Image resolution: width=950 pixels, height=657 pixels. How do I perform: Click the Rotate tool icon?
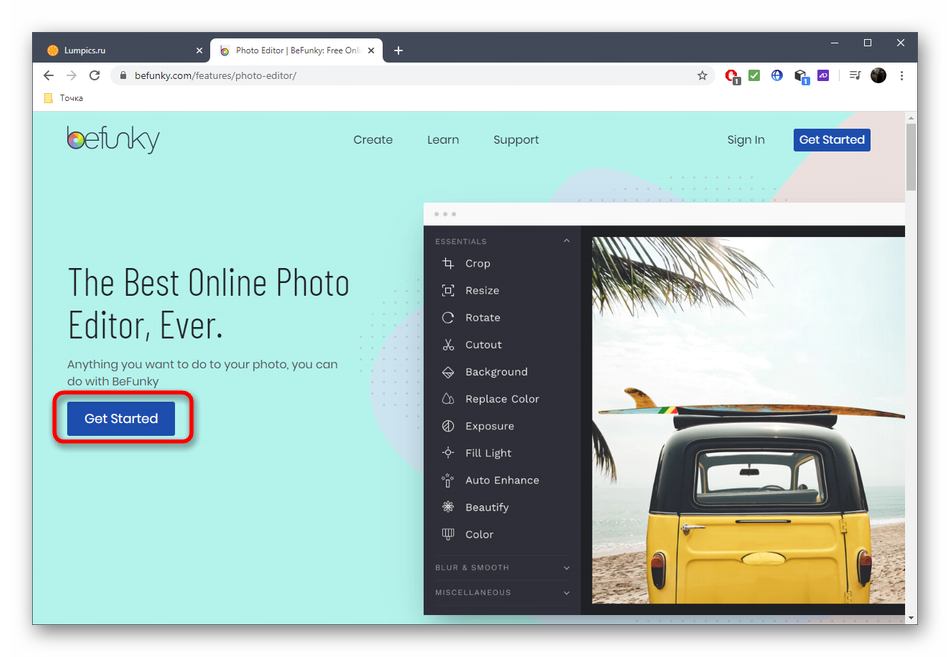pos(448,317)
